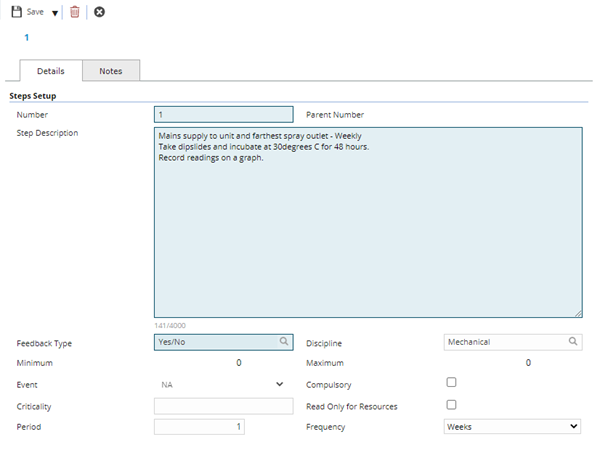Open the Frequency dropdown set to Weeks
This screenshot has height=458, width=600.
pos(512,427)
